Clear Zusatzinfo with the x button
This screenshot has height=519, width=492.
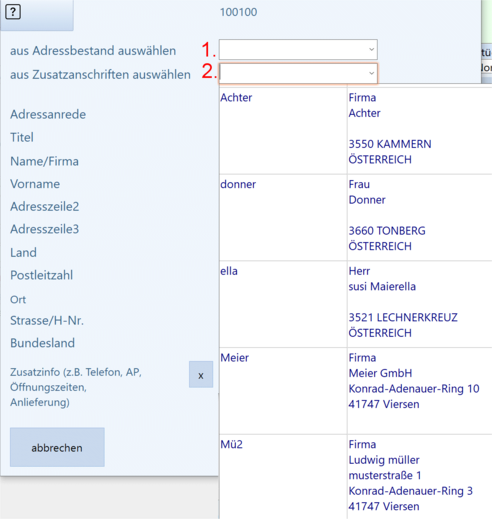point(201,375)
